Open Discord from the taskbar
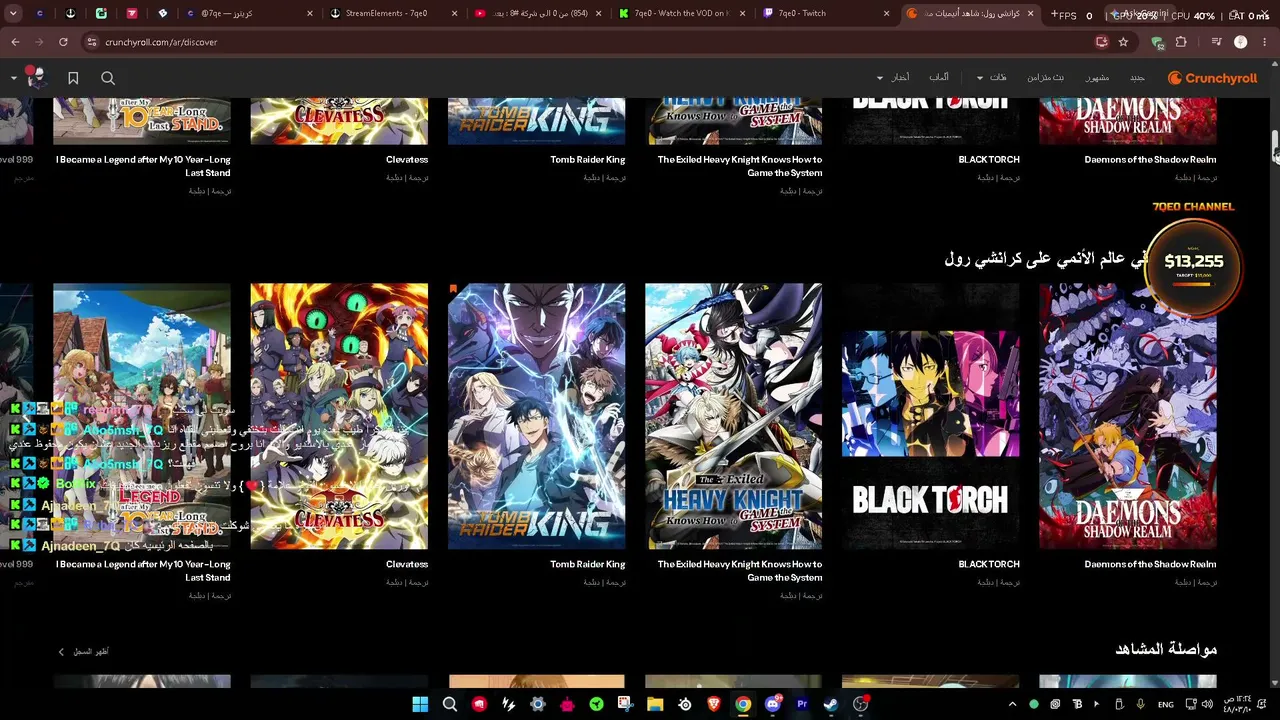The height and width of the screenshot is (720, 1280). click(773, 704)
